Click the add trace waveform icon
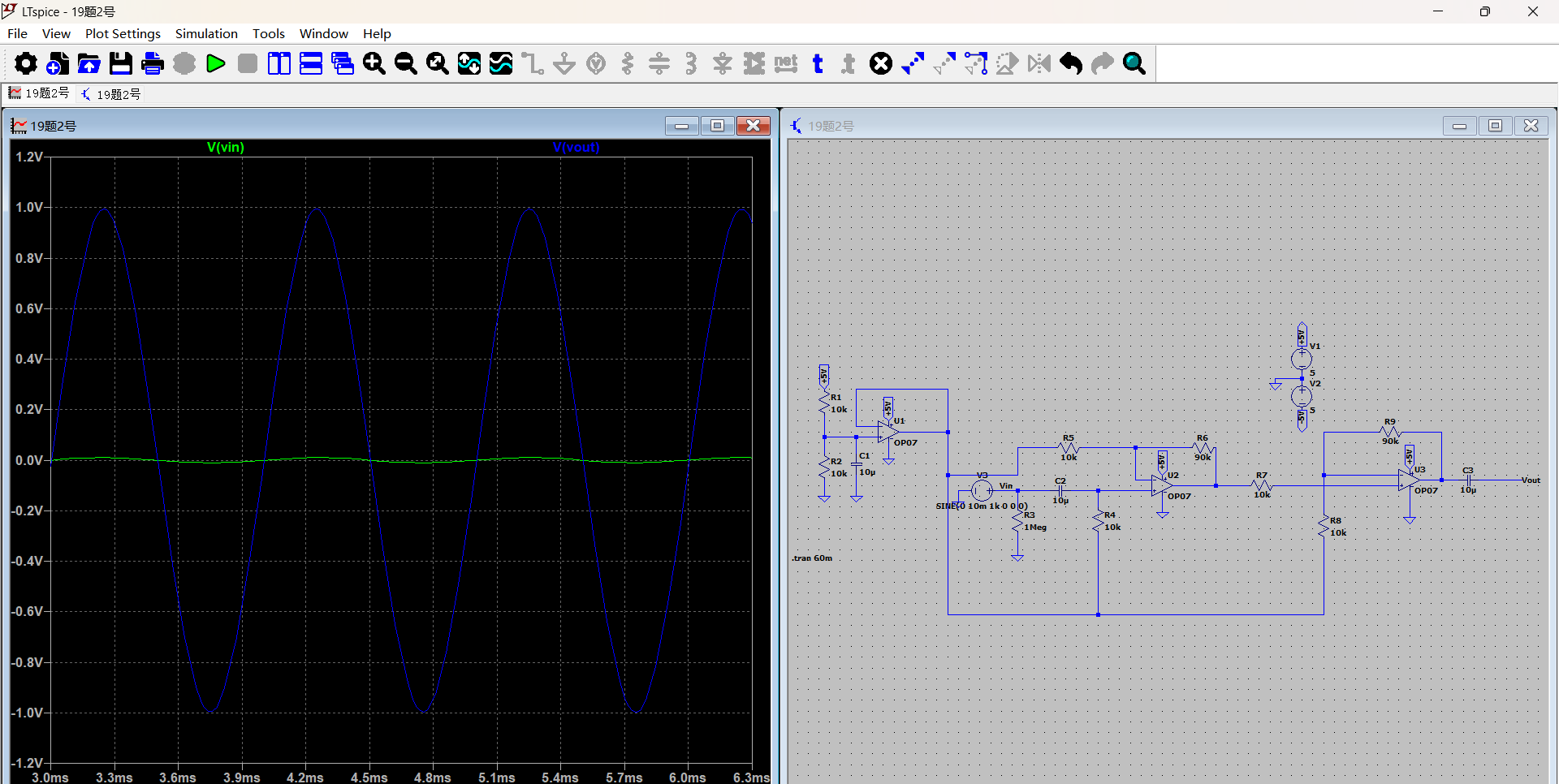 (501, 63)
